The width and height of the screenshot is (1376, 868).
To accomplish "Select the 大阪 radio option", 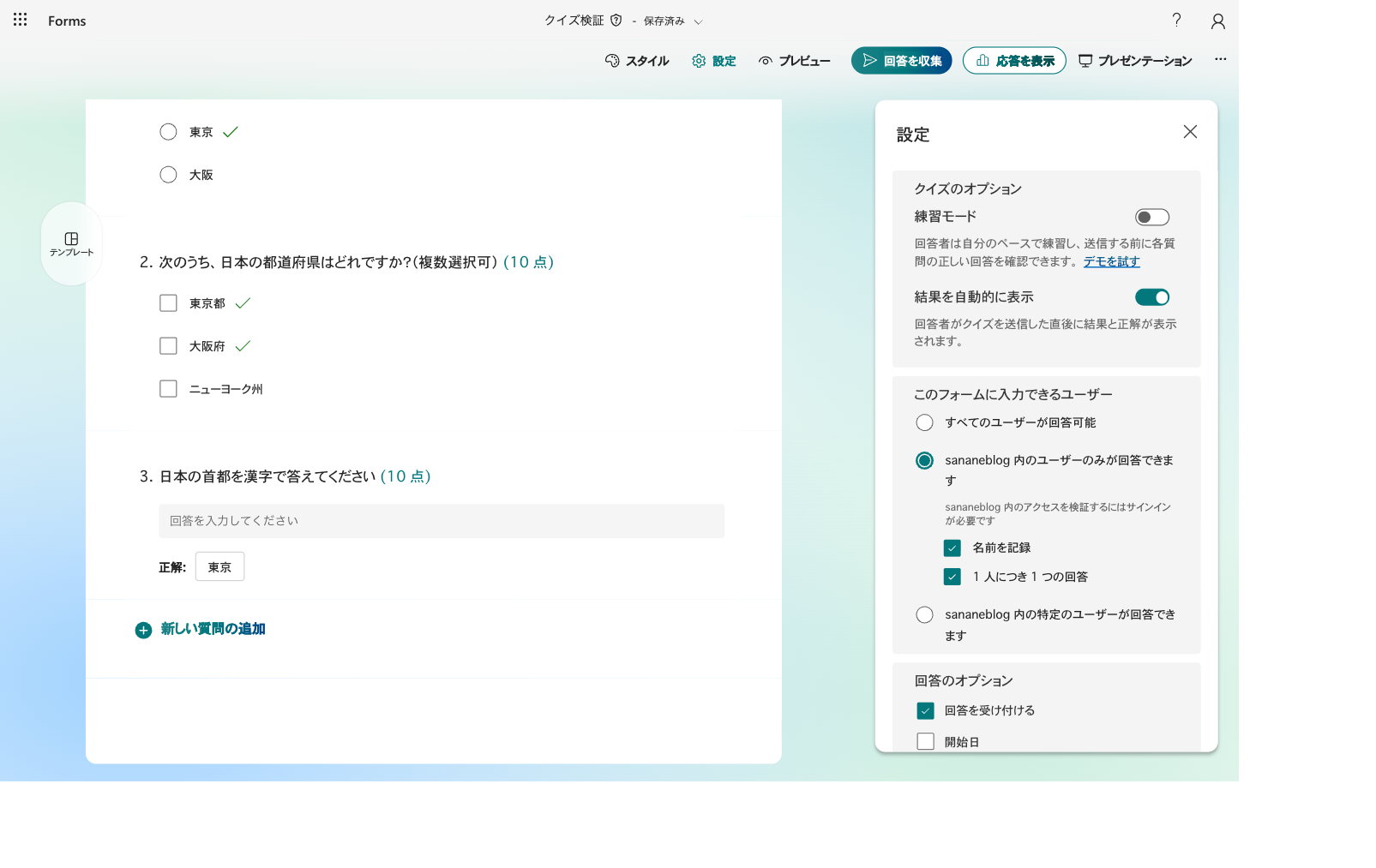I will [x=168, y=175].
